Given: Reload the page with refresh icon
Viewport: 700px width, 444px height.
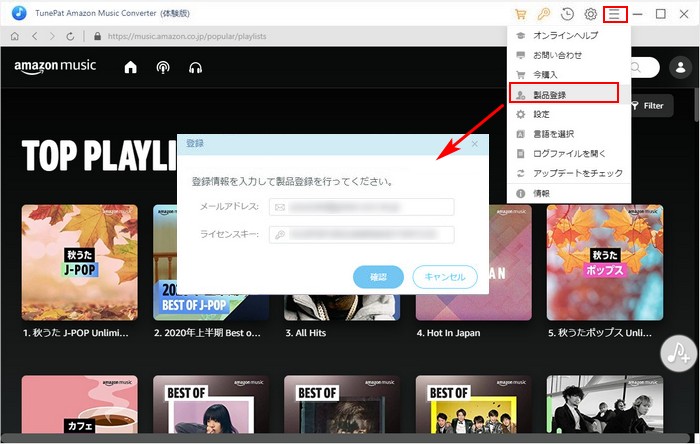Looking at the screenshot, I should coord(70,36).
